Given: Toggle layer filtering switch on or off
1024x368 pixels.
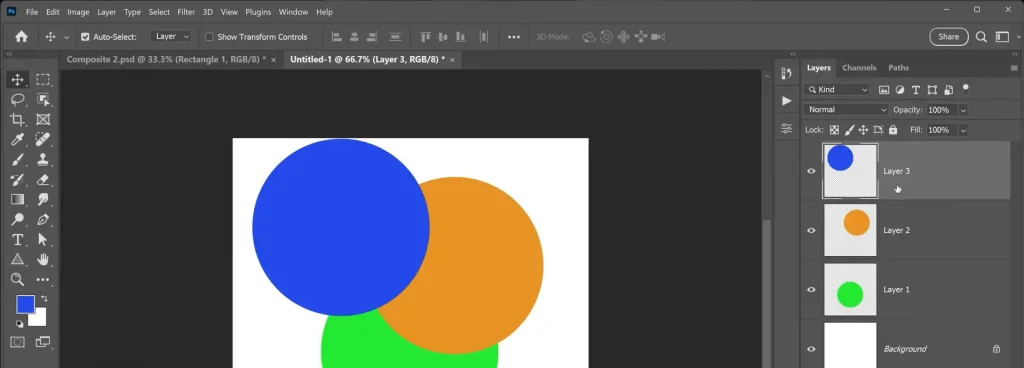Looking at the screenshot, I should (966, 87).
